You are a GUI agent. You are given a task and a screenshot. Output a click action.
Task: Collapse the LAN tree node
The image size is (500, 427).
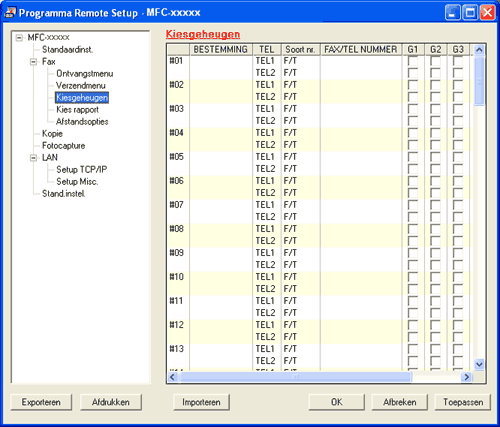(33, 158)
